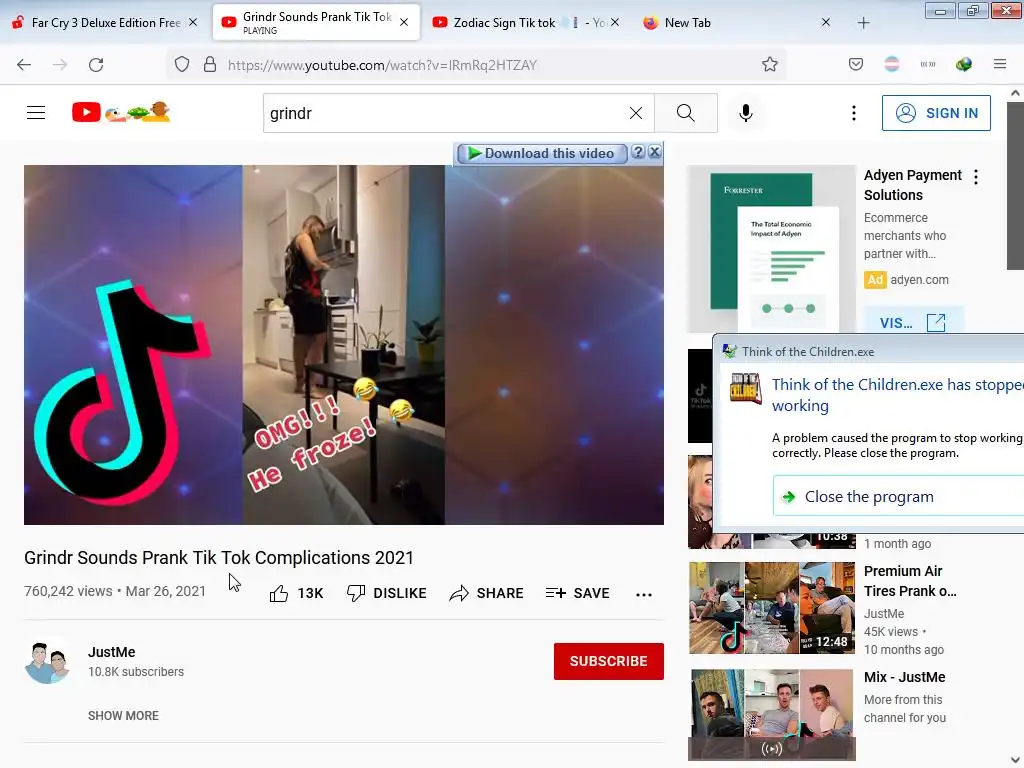Close the Far Cry 3 tab

pos(193,22)
